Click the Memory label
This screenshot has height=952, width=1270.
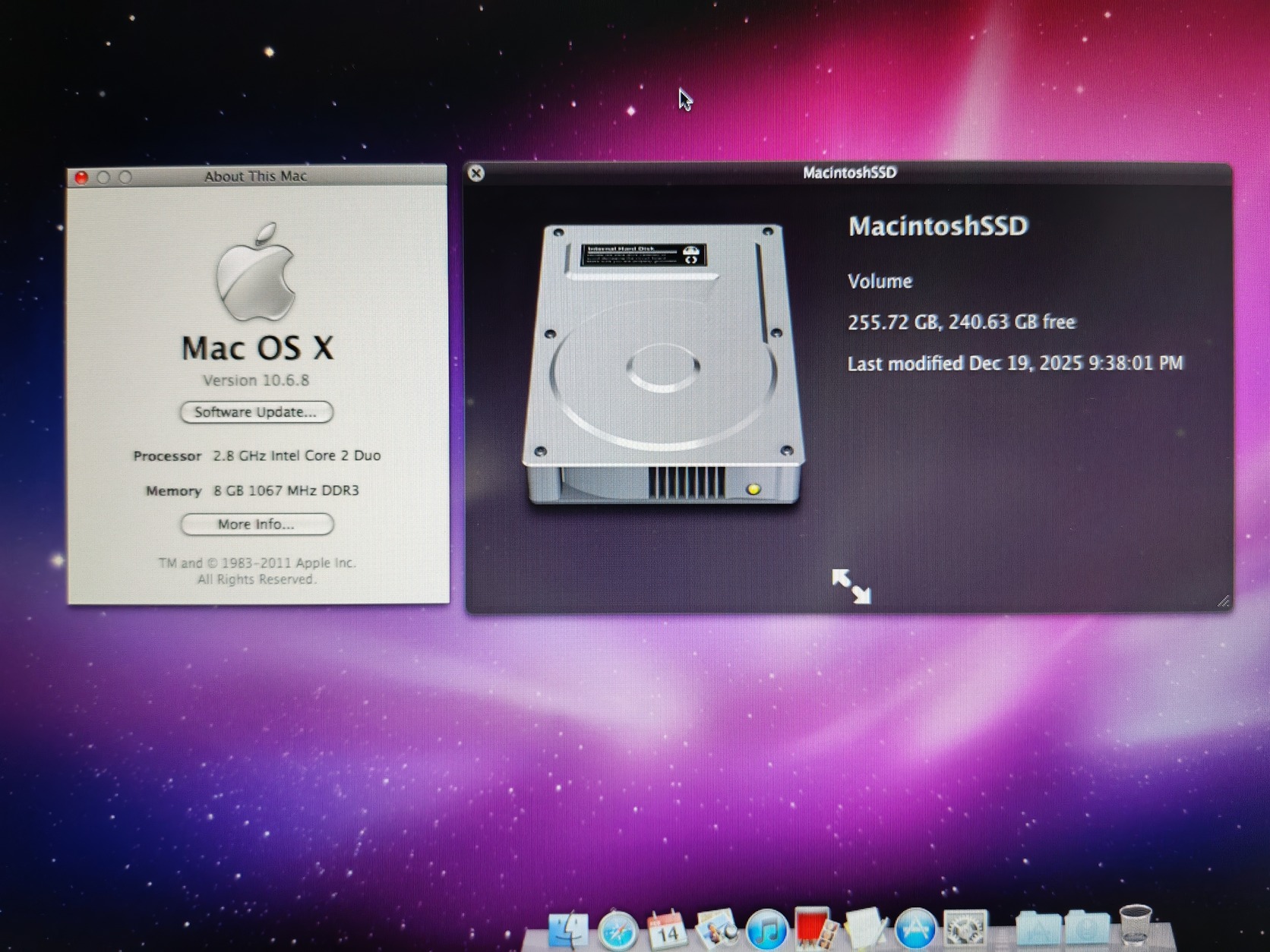[x=174, y=491]
